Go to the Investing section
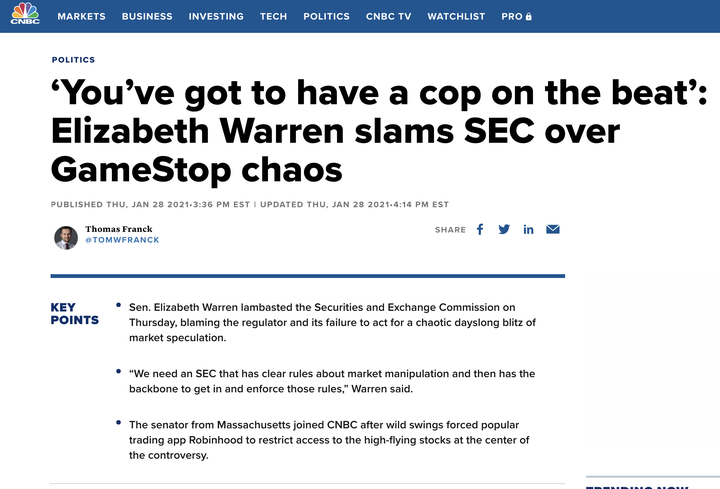720x489 pixels. point(216,17)
